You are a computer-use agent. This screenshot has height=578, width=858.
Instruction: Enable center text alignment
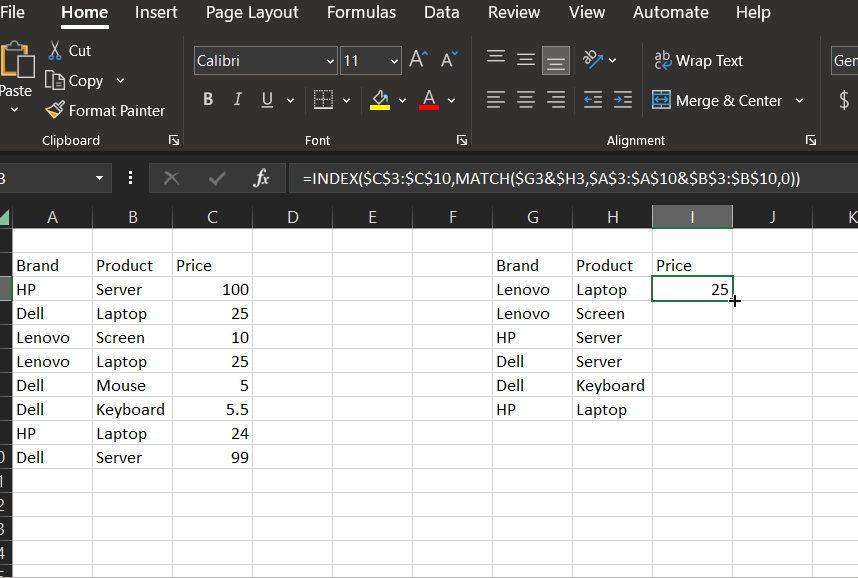525,99
